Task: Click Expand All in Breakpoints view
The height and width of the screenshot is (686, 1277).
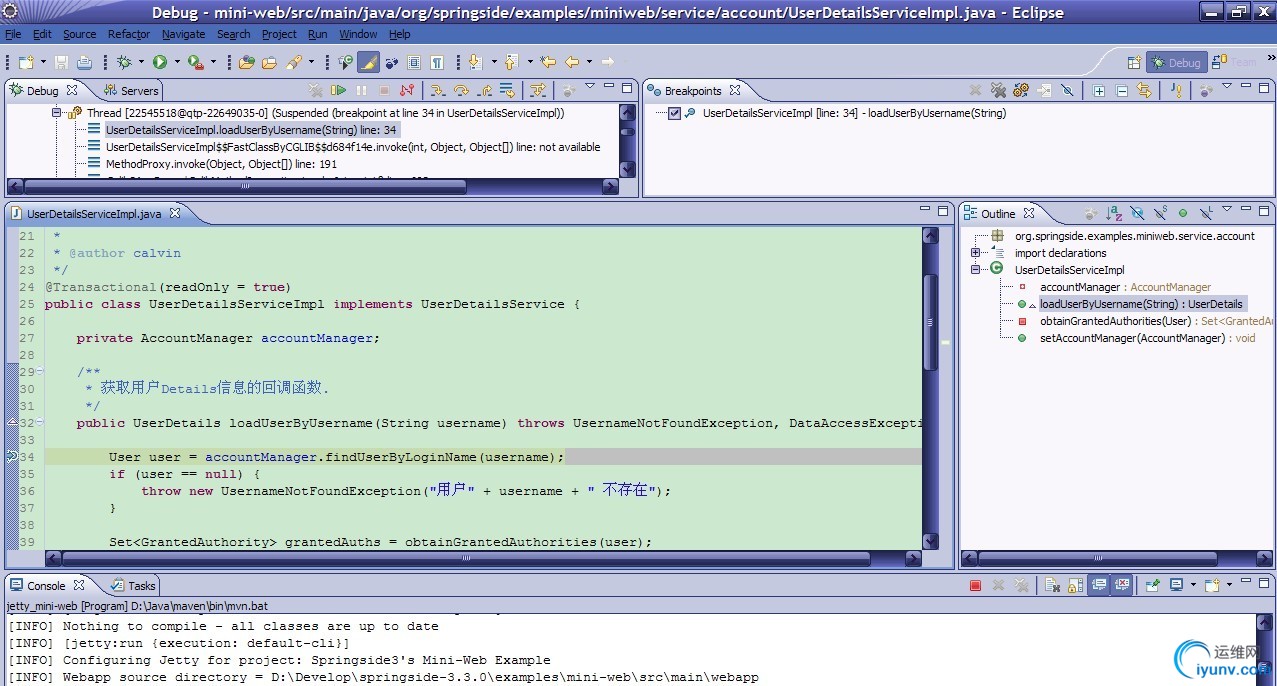Action: pos(1099,91)
